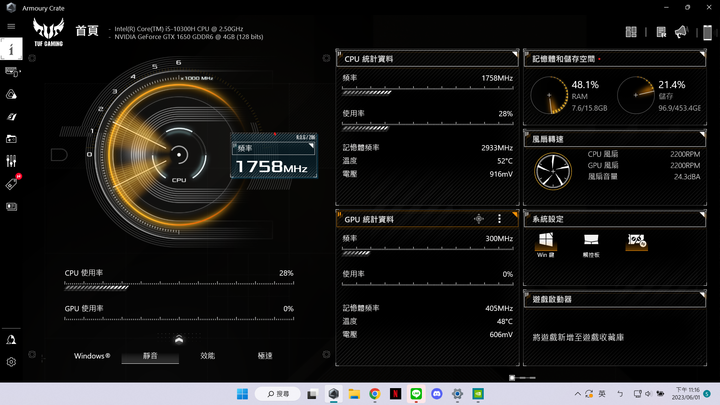Image resolution: width=720 pixels, height=405 pixels.
Task: Launch Chrome from the taskbar
Action: pyautogui.click(x=375, y=394)
